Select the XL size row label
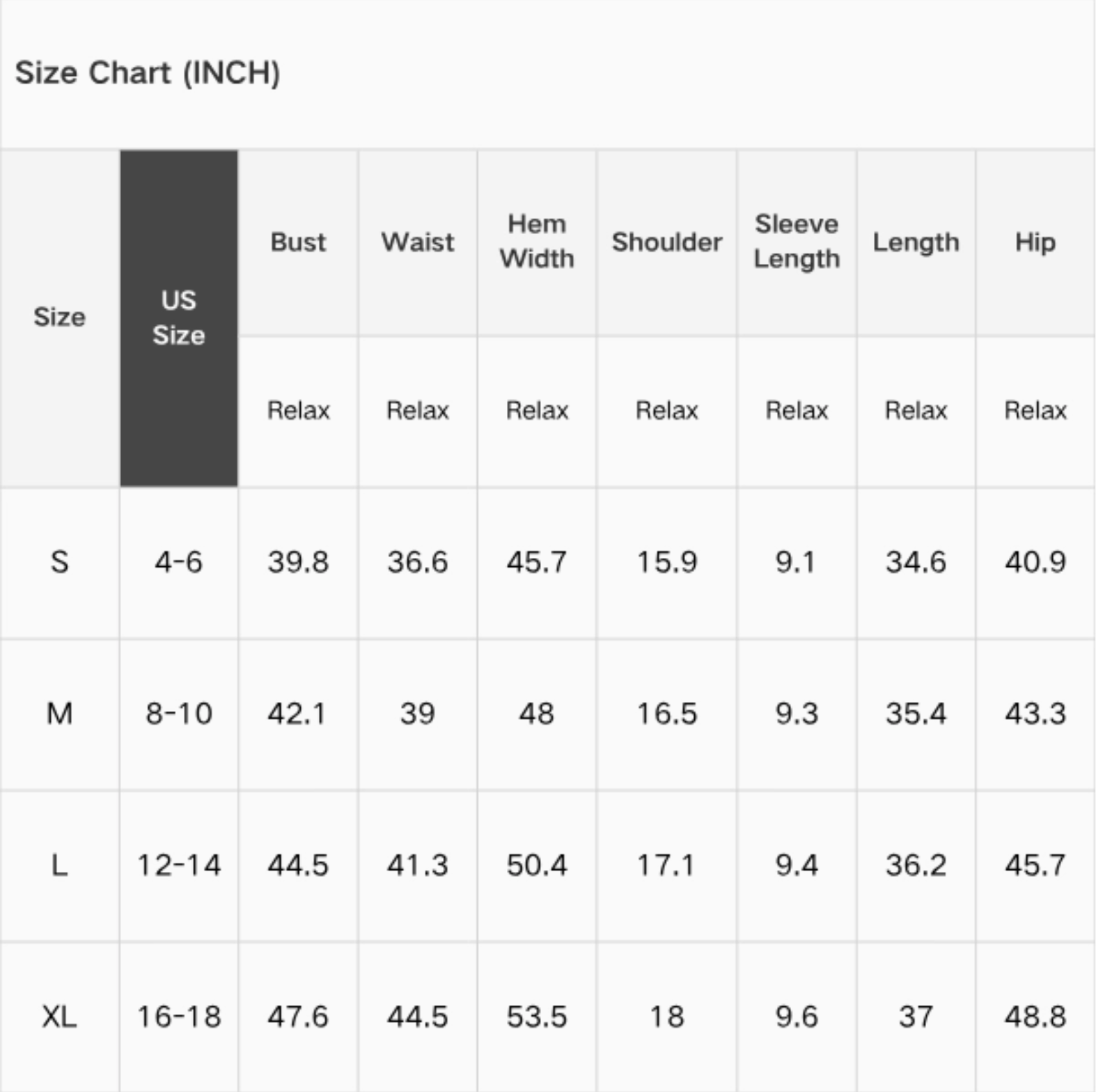The image size is (1096, 1092). point(60,1017)
